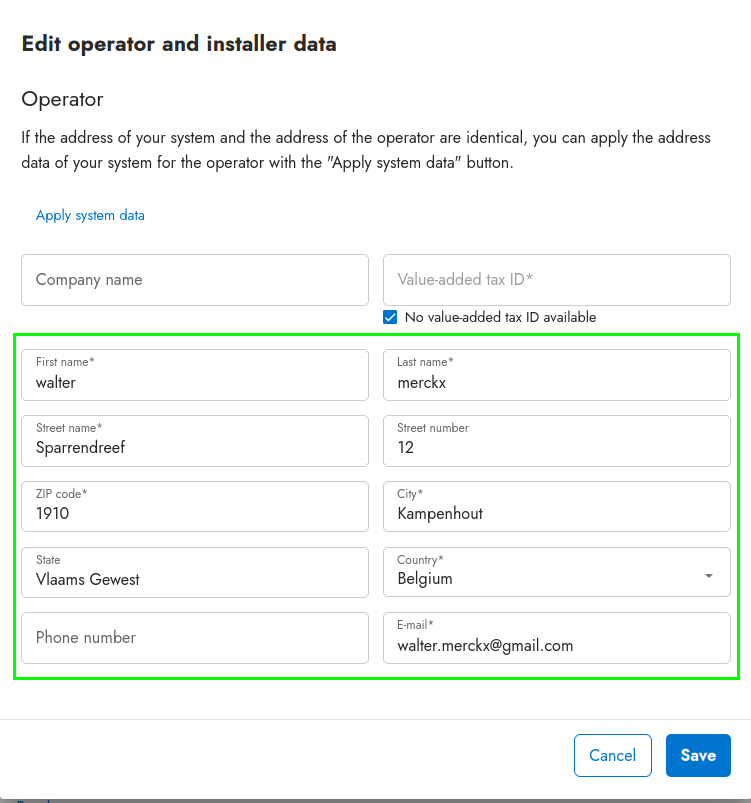Click the Apply system data link

point(90,215)
